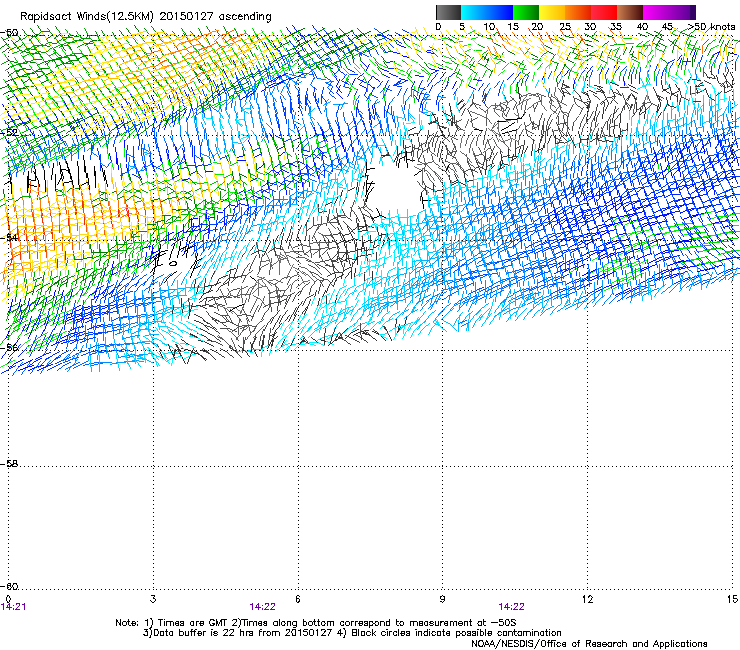Click the '0' label under the colorbar
This screenshot has height=650, width=740.
click(438, 27)
